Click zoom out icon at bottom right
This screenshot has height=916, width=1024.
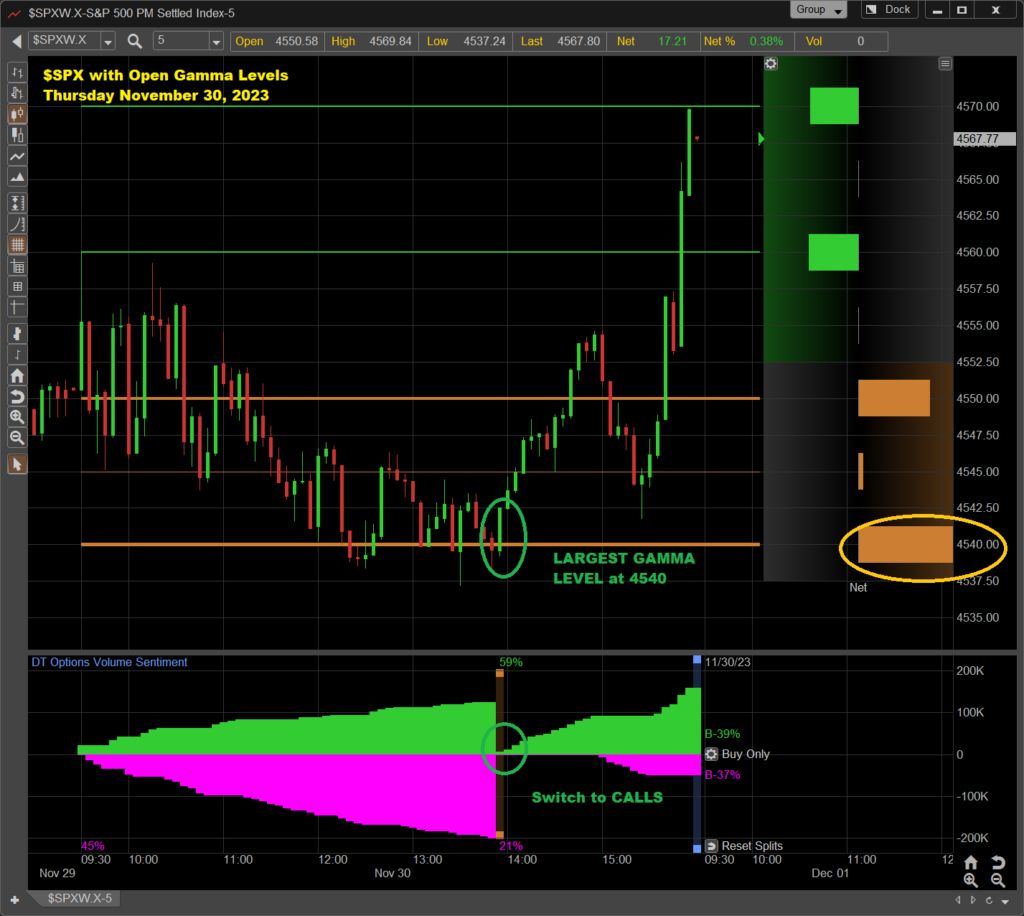(x=997, y=880)
